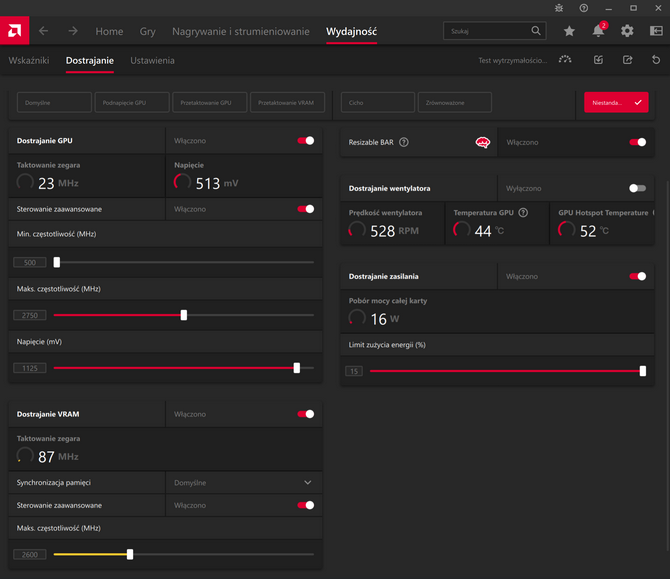The width and height of the screenshot is (670, 579).
Task: Click the Maks. częstotliwość GPU slider handle
Action: (184, 315)
